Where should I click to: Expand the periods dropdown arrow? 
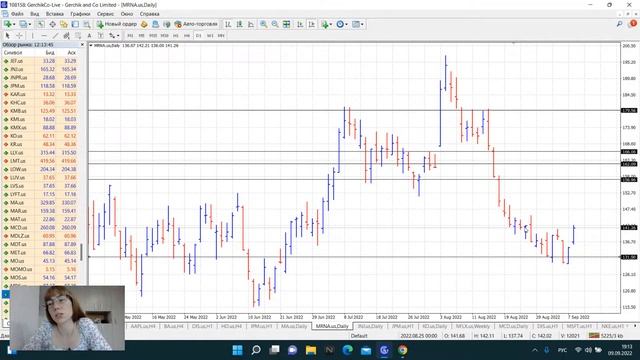[347, 24]
